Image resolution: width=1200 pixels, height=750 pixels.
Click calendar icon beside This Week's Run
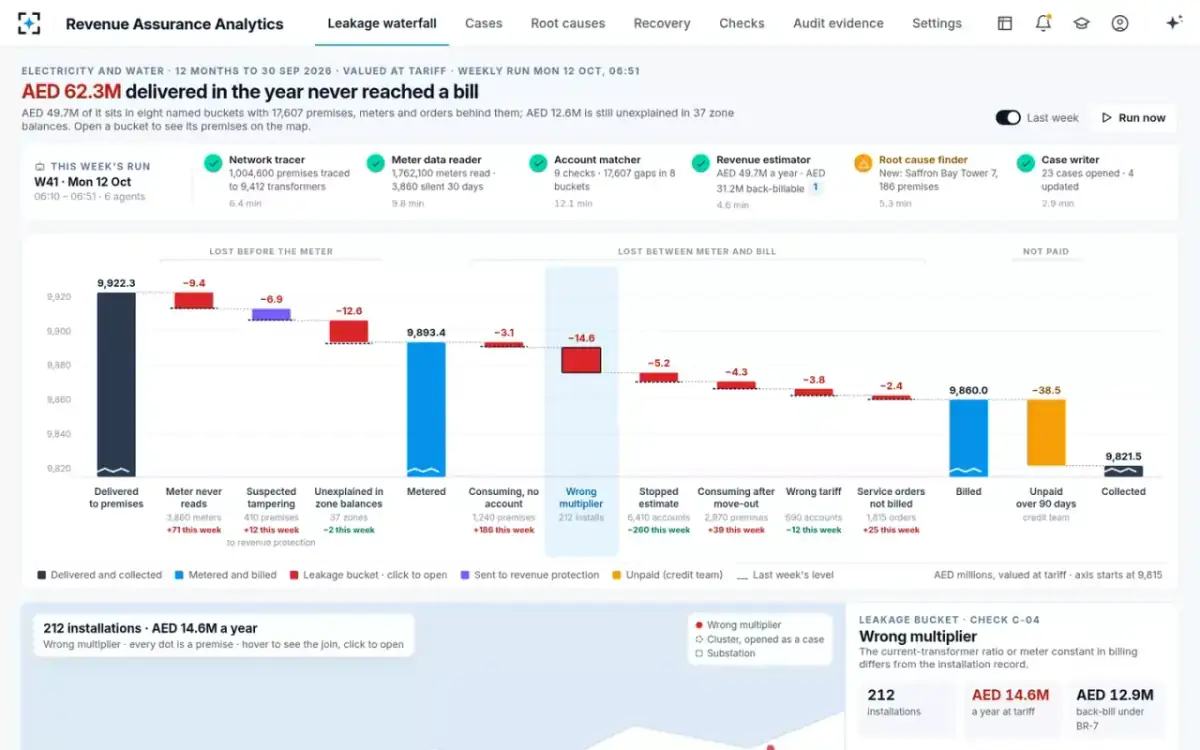(40, 167)
